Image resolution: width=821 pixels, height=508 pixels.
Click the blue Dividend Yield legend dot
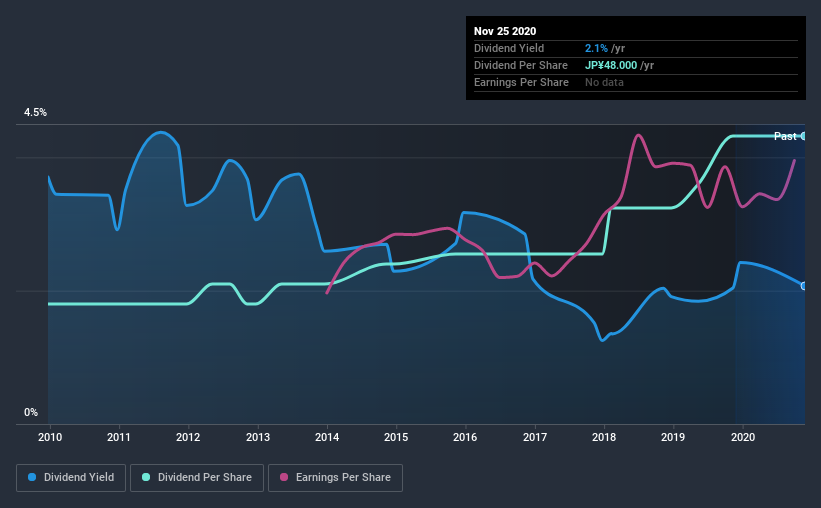tap(32, 477)
